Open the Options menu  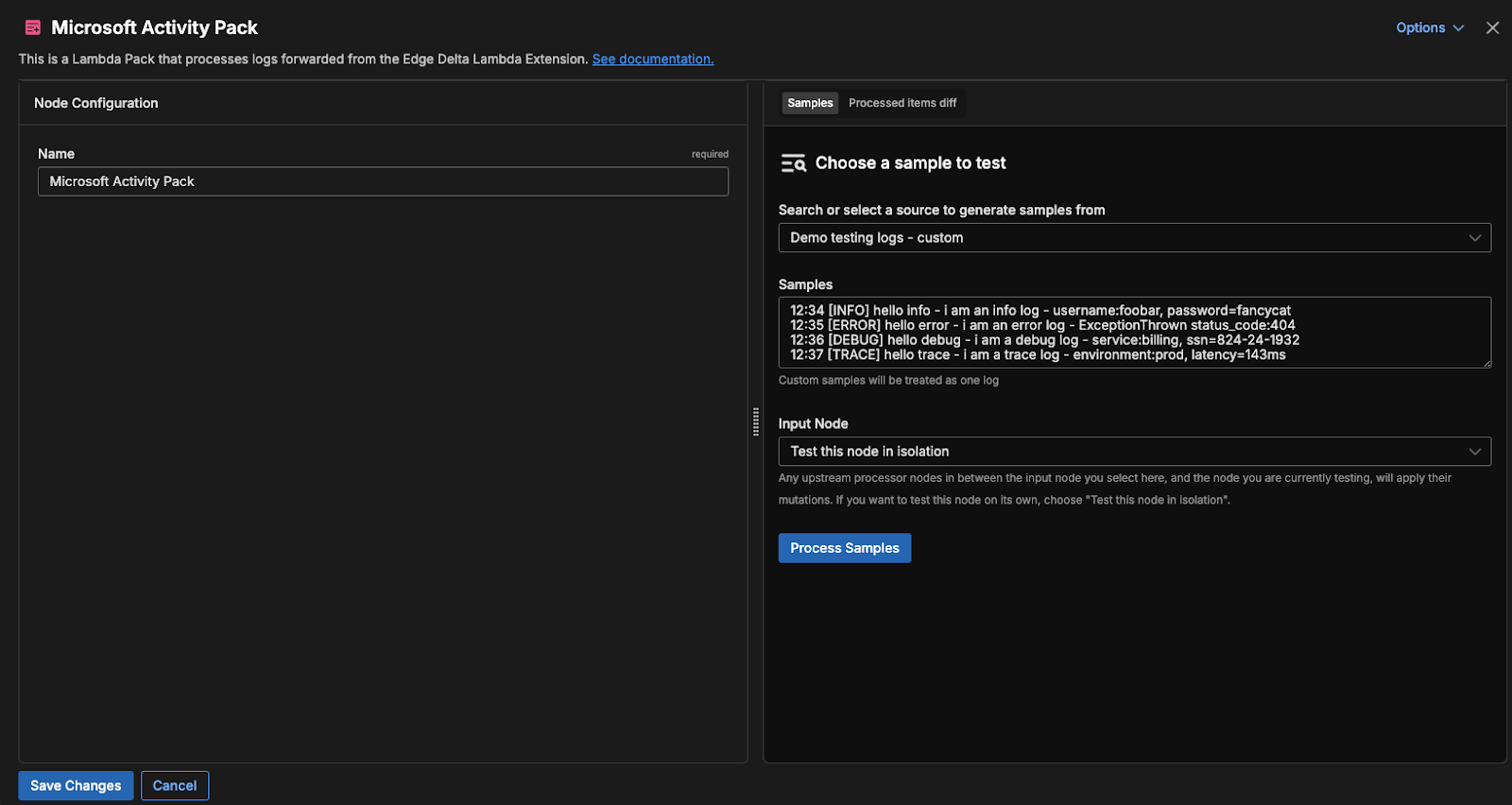[x=1420, y=28]
